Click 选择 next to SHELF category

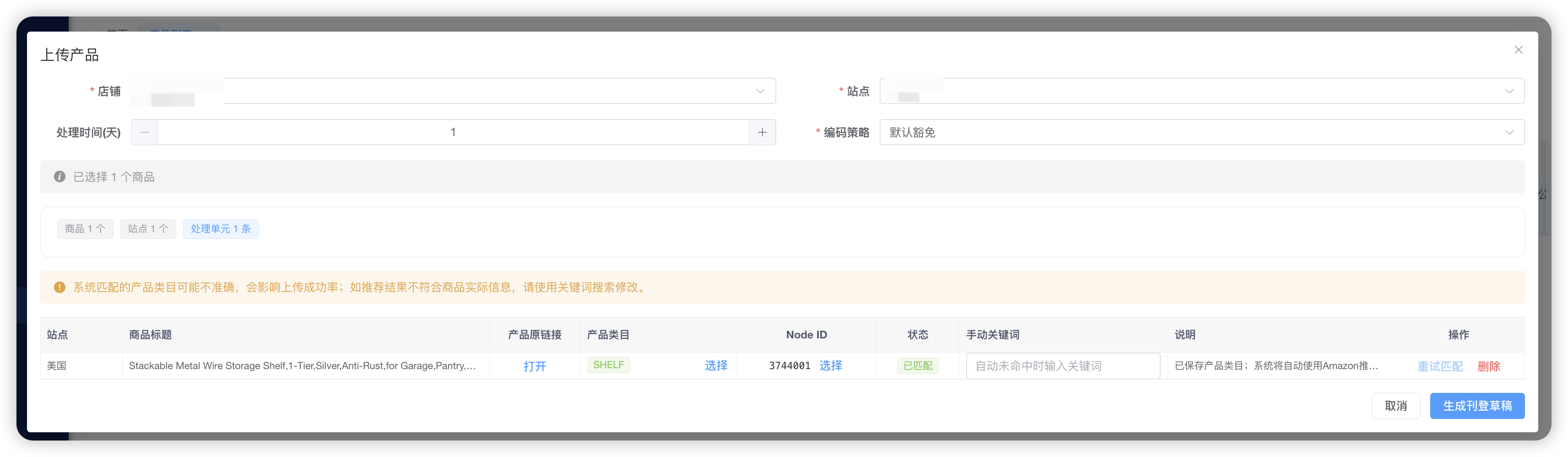(x=716, y=365)
